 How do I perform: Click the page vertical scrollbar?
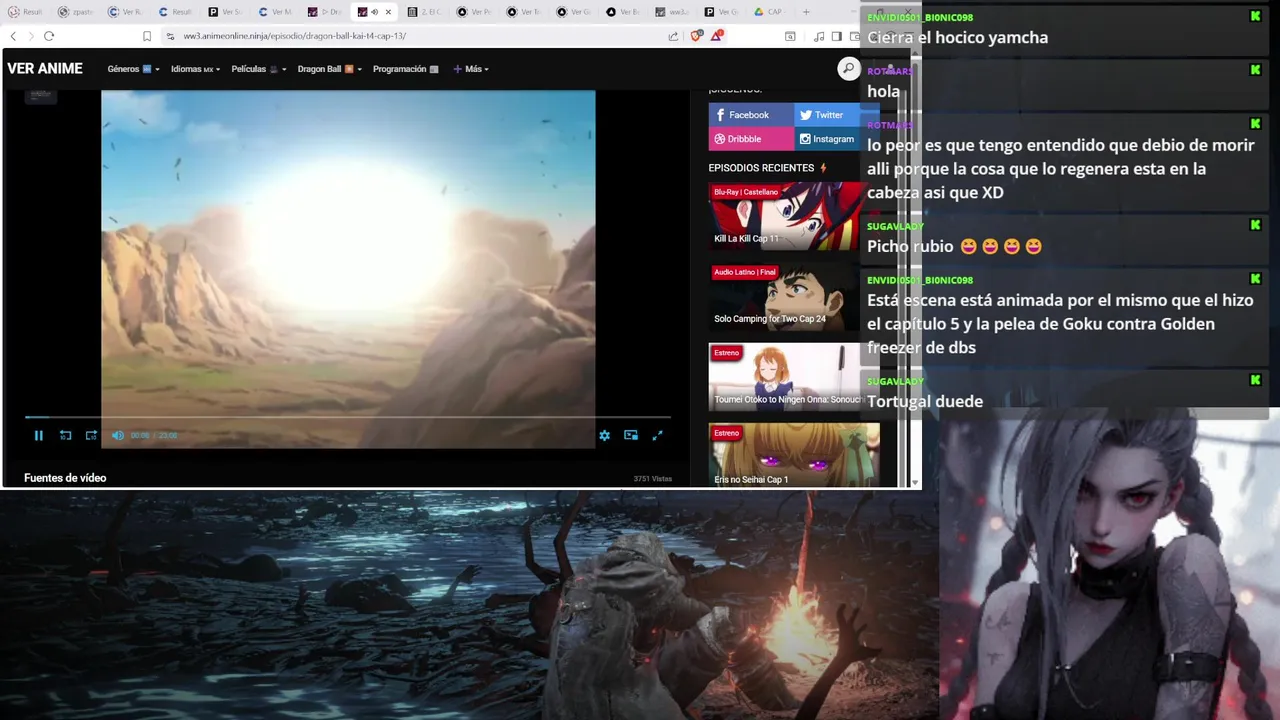pyautogui.click(x=915, y=268)
